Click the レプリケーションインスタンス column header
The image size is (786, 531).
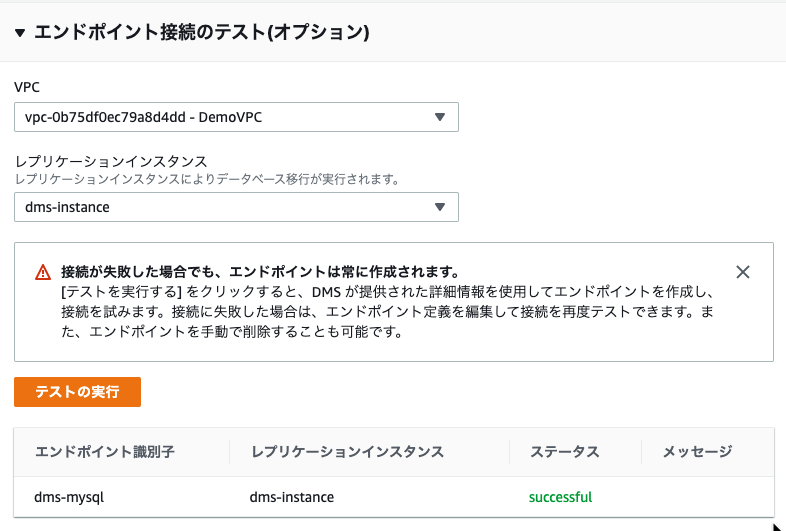click(x=347, y=452)
